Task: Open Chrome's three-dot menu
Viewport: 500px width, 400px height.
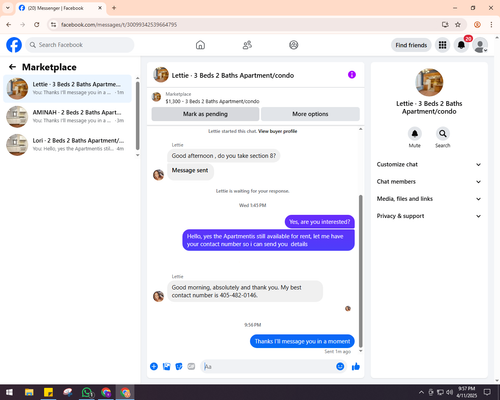Action: [x=491, y=25]
